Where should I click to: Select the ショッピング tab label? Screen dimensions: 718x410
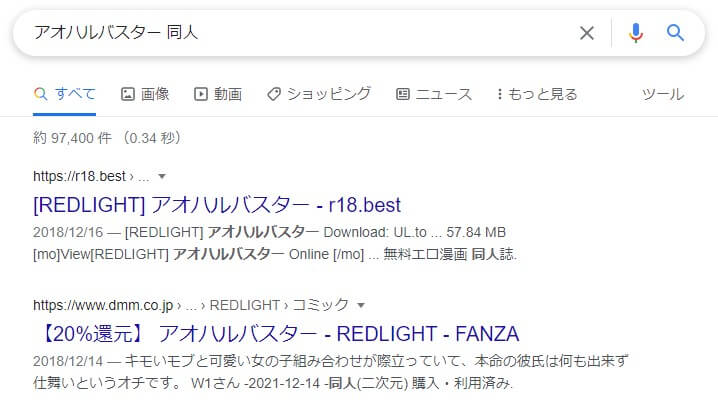point(329,94)
